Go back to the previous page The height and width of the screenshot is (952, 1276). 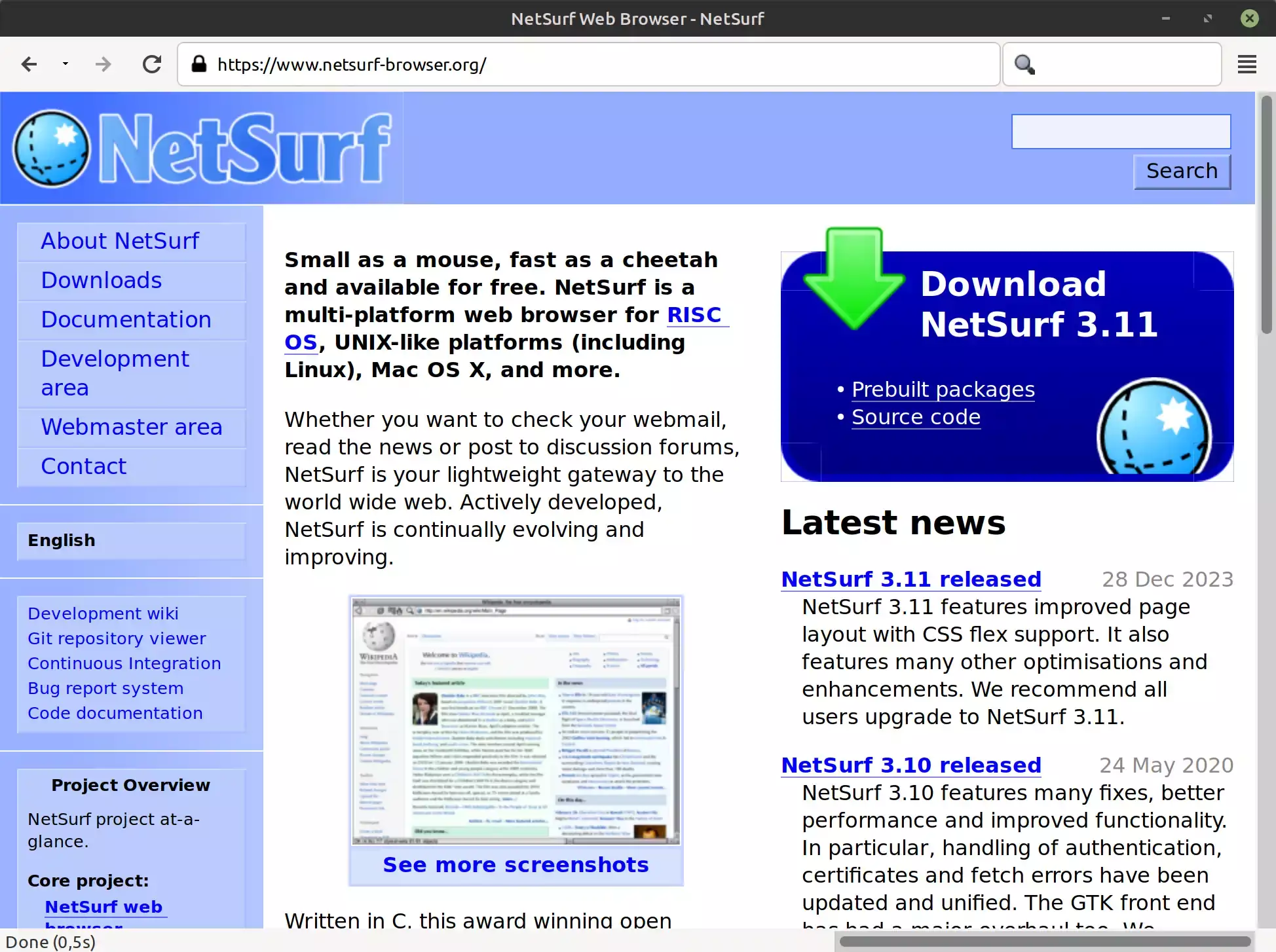pyautogui.click(x=29, y=64)
